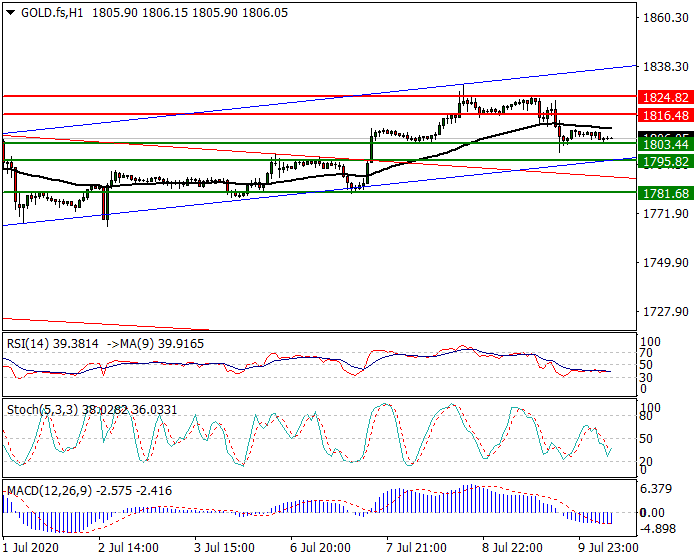The width and height of the screenshot is (700, 560).
Task: Click the 1771.90 price axis value
Action: click(x=665, y=213)
